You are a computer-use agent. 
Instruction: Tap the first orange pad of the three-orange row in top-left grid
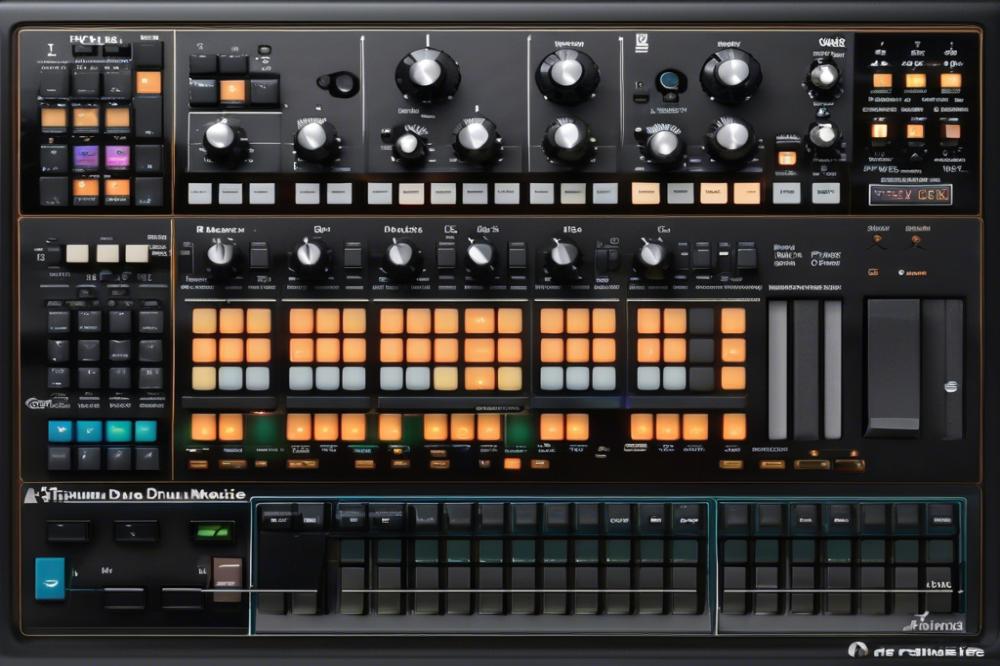coord(54,118)
